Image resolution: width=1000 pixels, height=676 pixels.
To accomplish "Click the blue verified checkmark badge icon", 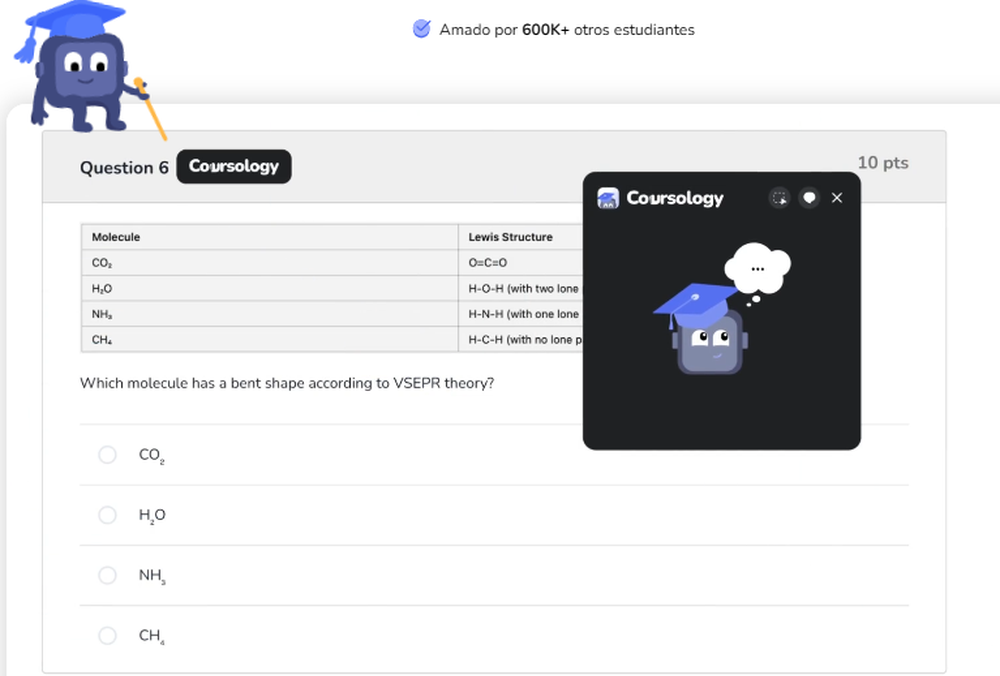I will [422, 29].
